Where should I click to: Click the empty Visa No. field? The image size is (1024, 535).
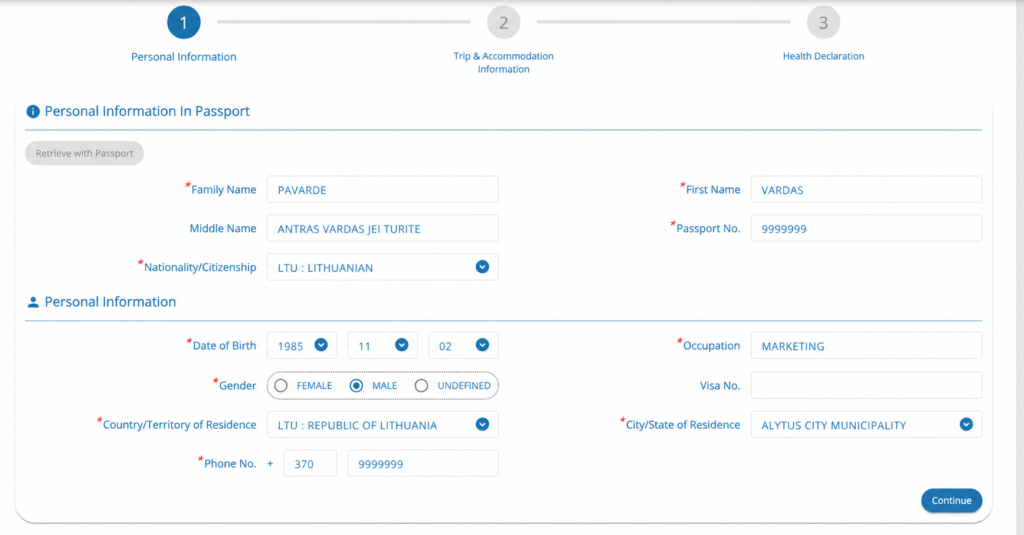[866, 385]
